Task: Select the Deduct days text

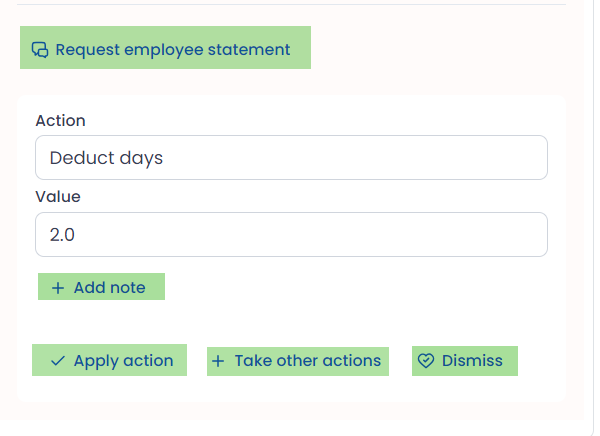Action: click(106, 158)
